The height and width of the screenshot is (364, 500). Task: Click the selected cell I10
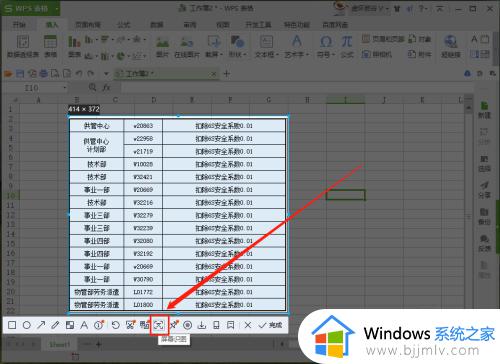(345, 195)
